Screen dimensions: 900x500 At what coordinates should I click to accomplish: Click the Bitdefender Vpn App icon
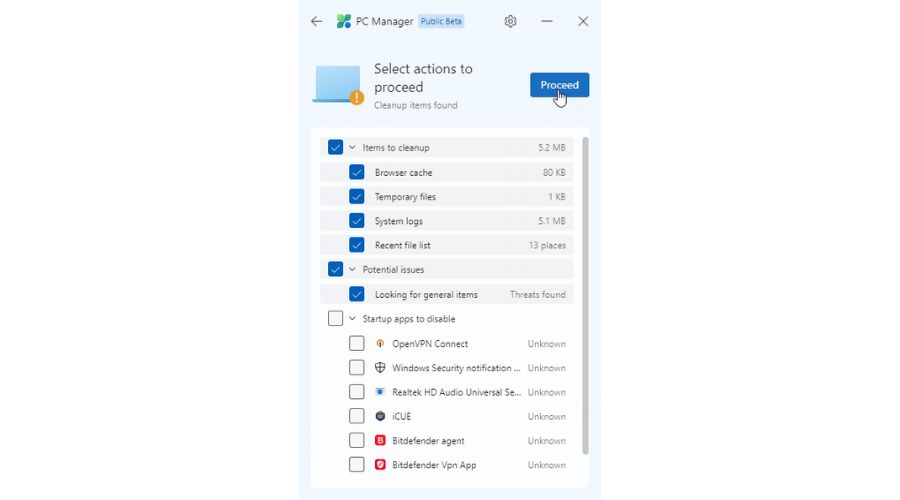380,464
